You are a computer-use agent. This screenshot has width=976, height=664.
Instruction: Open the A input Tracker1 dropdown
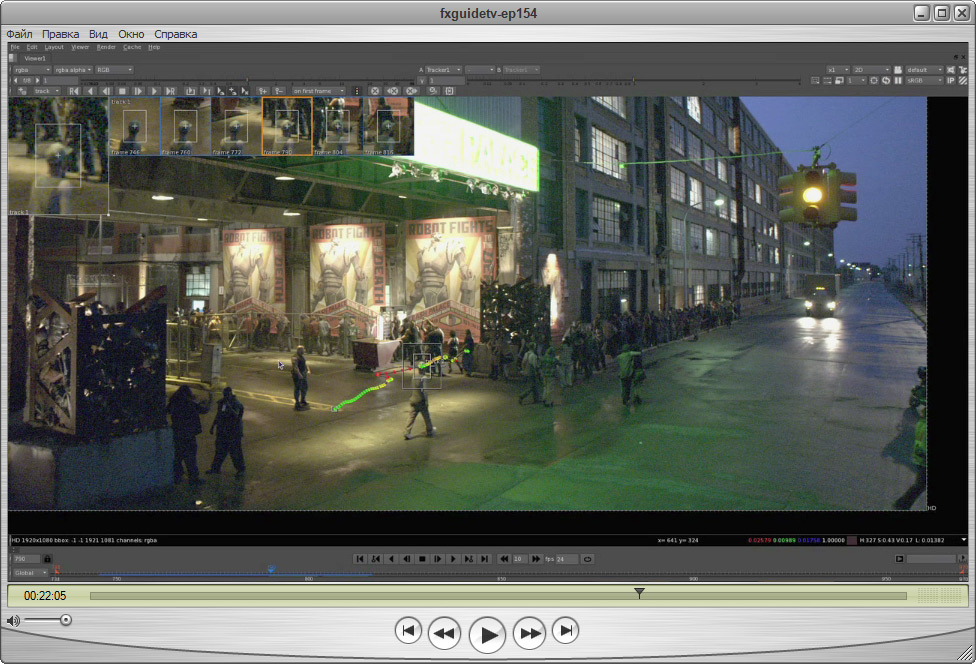[444, 70]
